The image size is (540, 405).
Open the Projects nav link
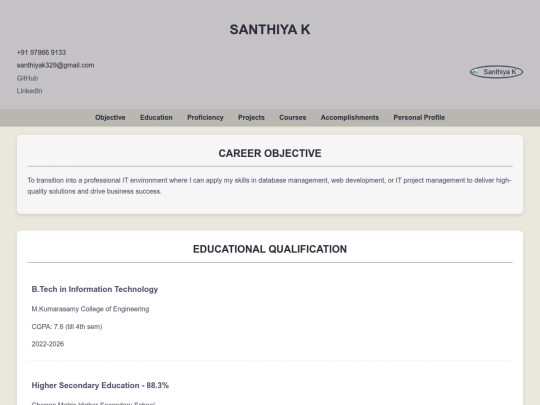click(x=251, y=117)
